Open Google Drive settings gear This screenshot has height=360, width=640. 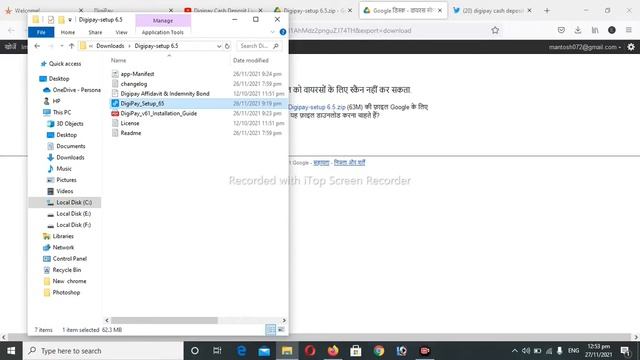631,47
